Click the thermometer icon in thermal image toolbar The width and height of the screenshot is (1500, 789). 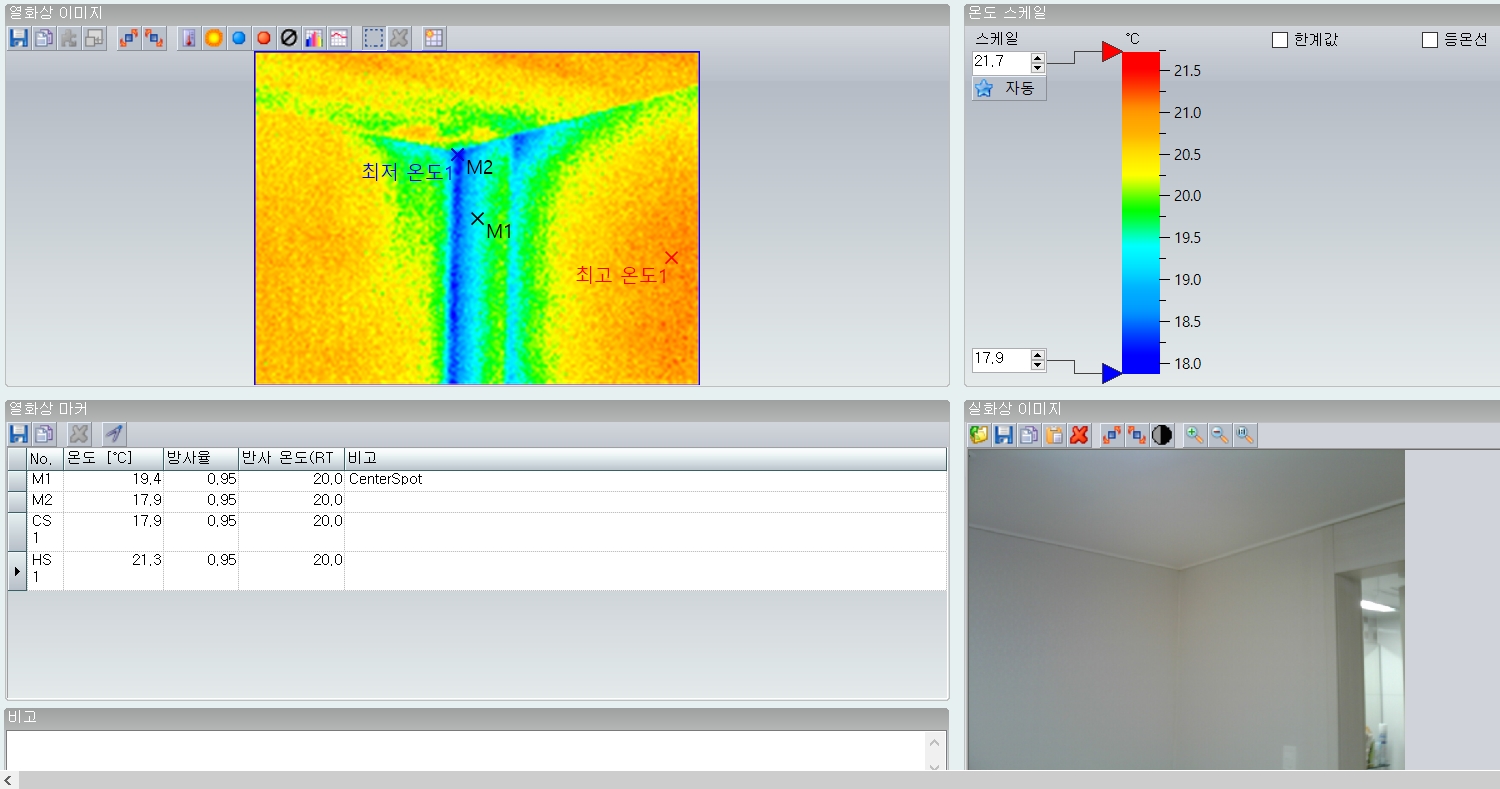pos(188,38)
